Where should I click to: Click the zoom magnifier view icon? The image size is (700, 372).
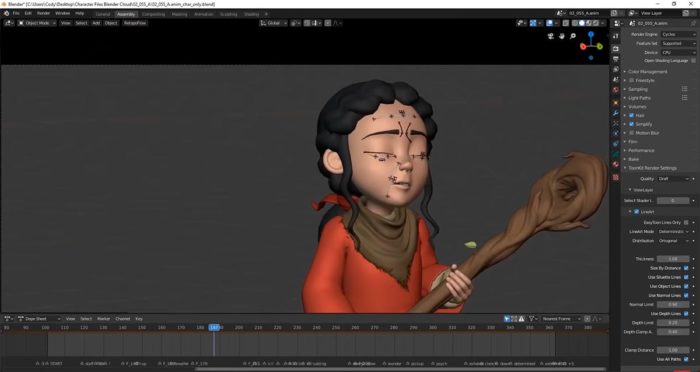point(573,36)
